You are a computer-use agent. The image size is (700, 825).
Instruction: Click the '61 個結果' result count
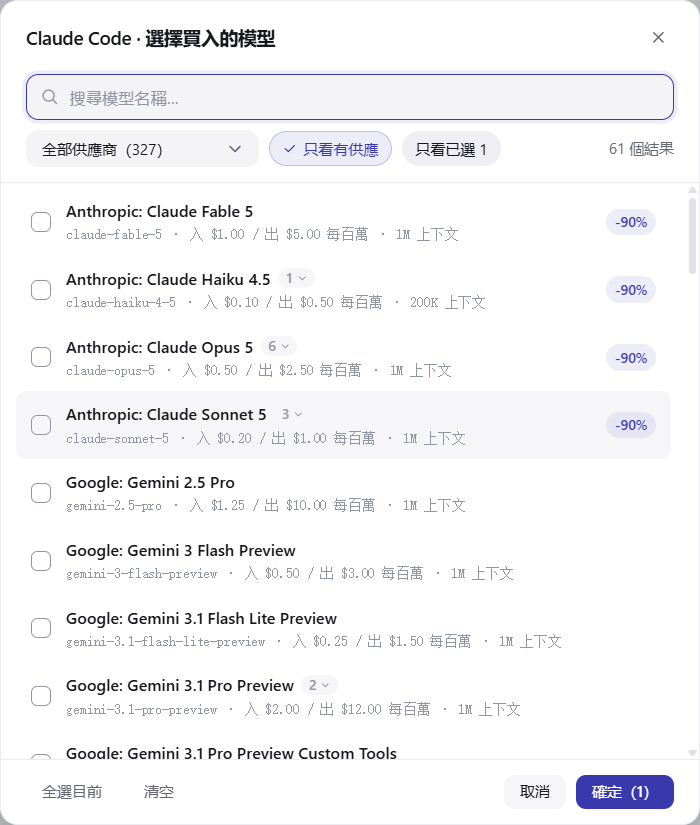click(x=641, y=149)
